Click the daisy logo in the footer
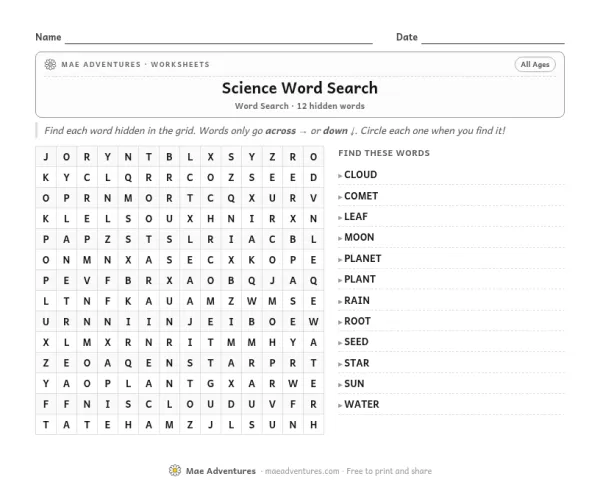The image size is (600, 499). (x=175, y=470)
